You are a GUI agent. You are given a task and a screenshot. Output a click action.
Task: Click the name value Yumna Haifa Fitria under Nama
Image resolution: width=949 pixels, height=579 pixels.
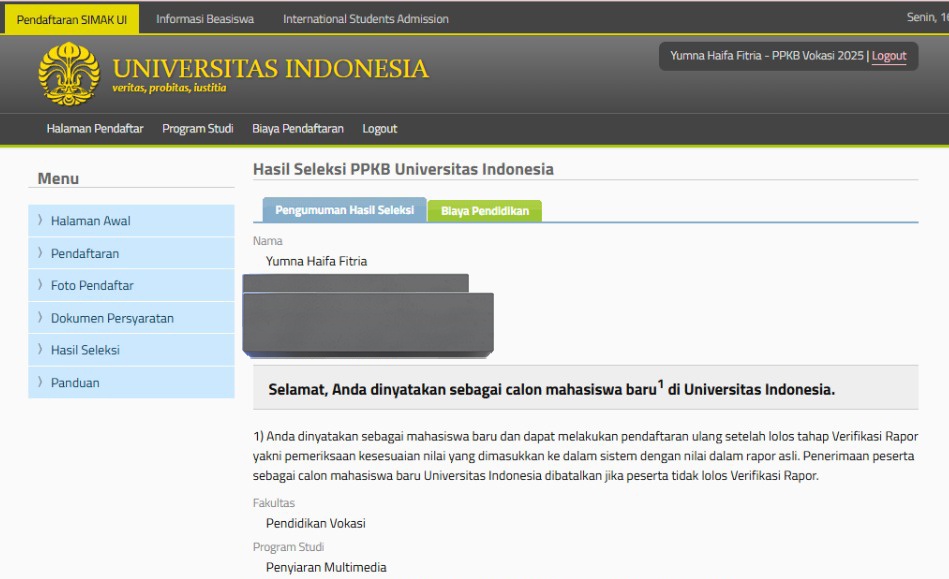317,261
